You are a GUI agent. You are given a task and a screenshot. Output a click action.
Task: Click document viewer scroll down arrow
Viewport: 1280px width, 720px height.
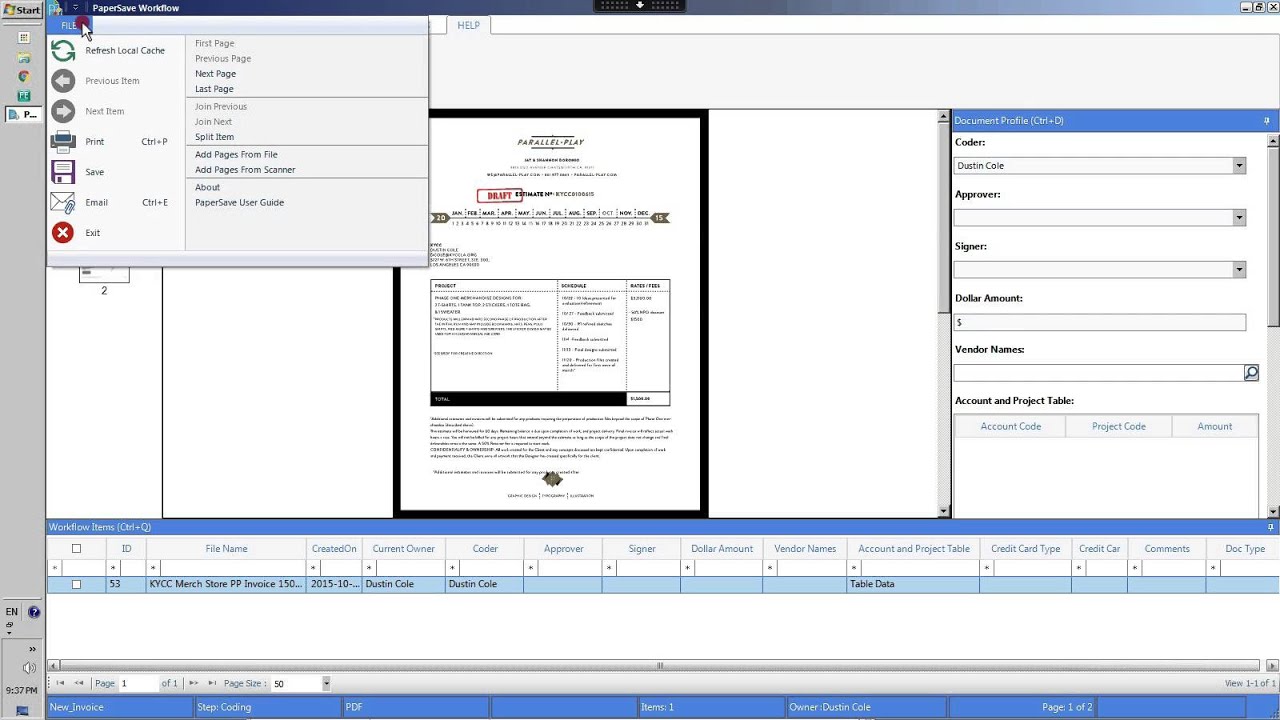pos(944,512)
